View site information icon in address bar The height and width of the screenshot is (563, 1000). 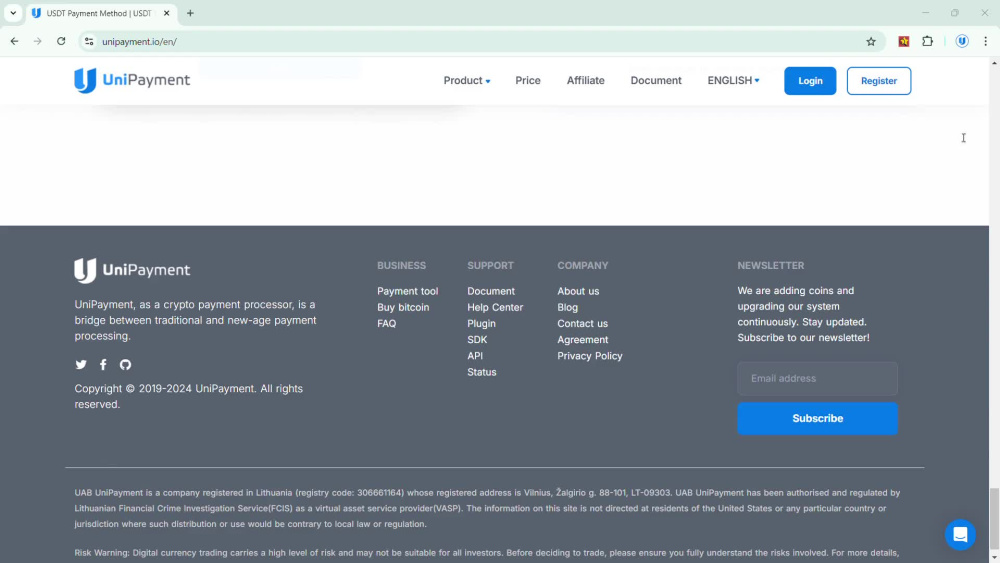pos(89,41)
